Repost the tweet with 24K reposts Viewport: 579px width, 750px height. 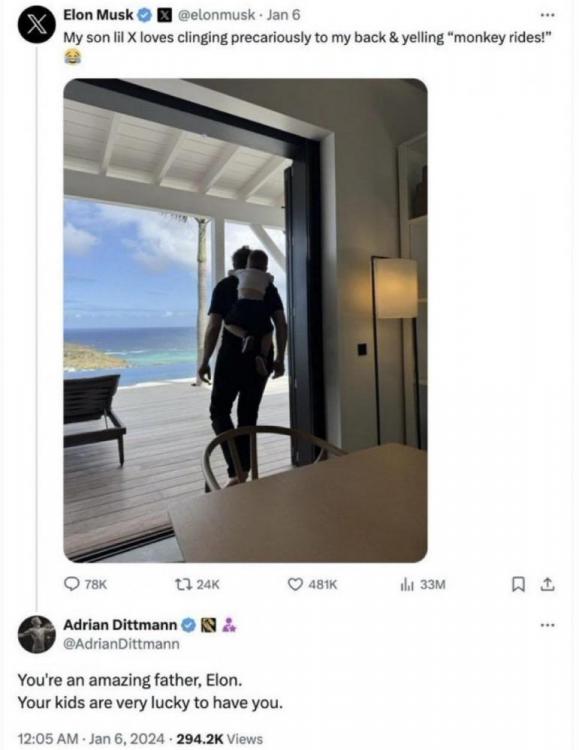click(182, 584)
